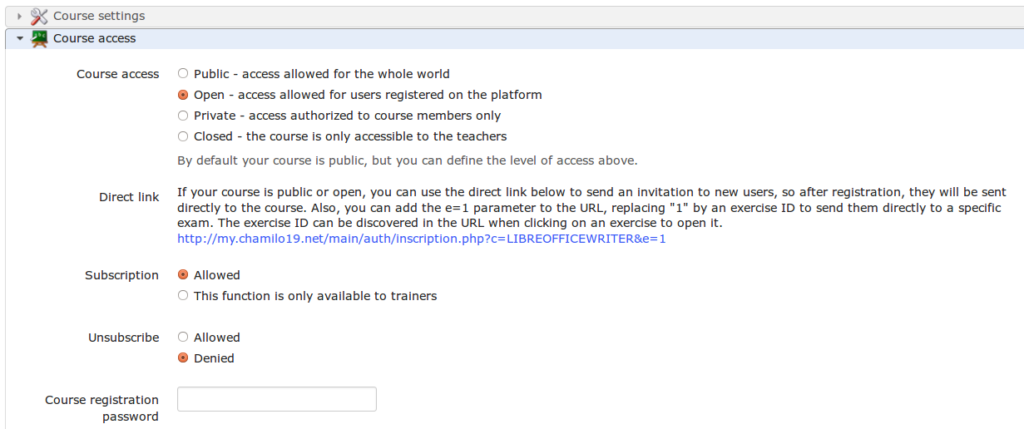Viewport: 1024px width, 429px height.
Task: Select Closed access for teachers only
Action: click(x=183, y=136)
